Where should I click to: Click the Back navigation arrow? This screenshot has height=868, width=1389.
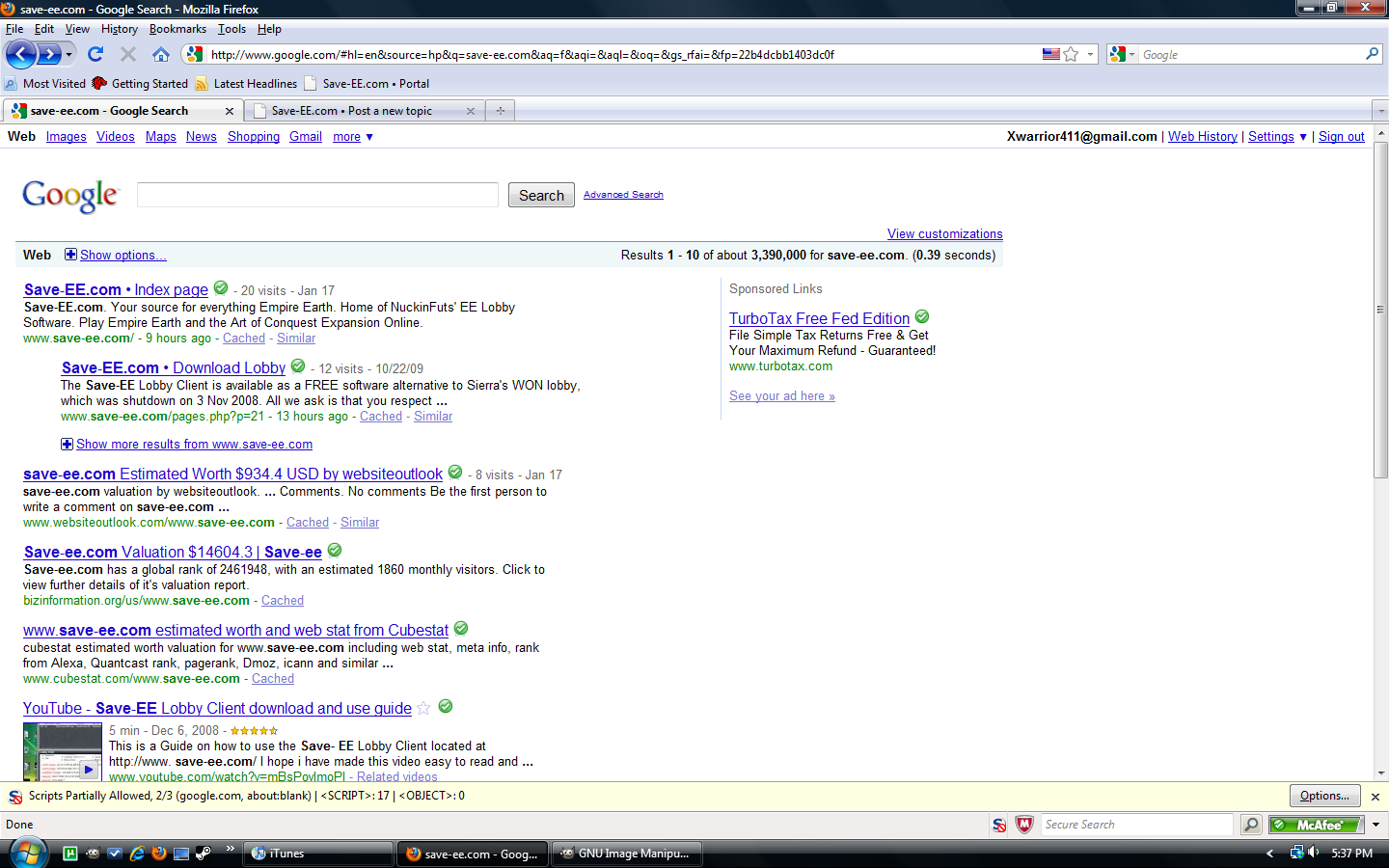(22, 54)
